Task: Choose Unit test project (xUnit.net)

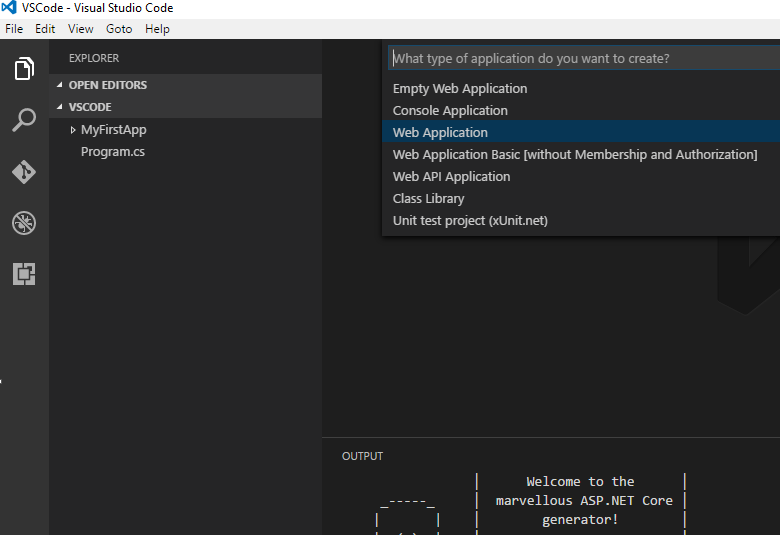Action: (581, 220)
